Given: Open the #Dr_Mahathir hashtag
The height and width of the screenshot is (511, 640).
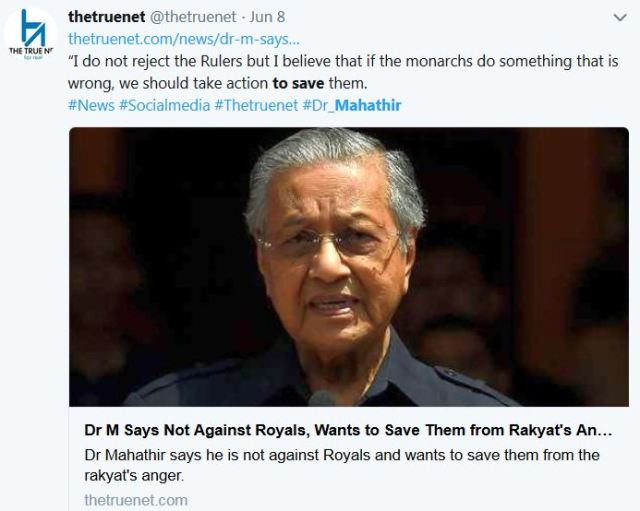Looking at the screenshot, I should point(352,105).
